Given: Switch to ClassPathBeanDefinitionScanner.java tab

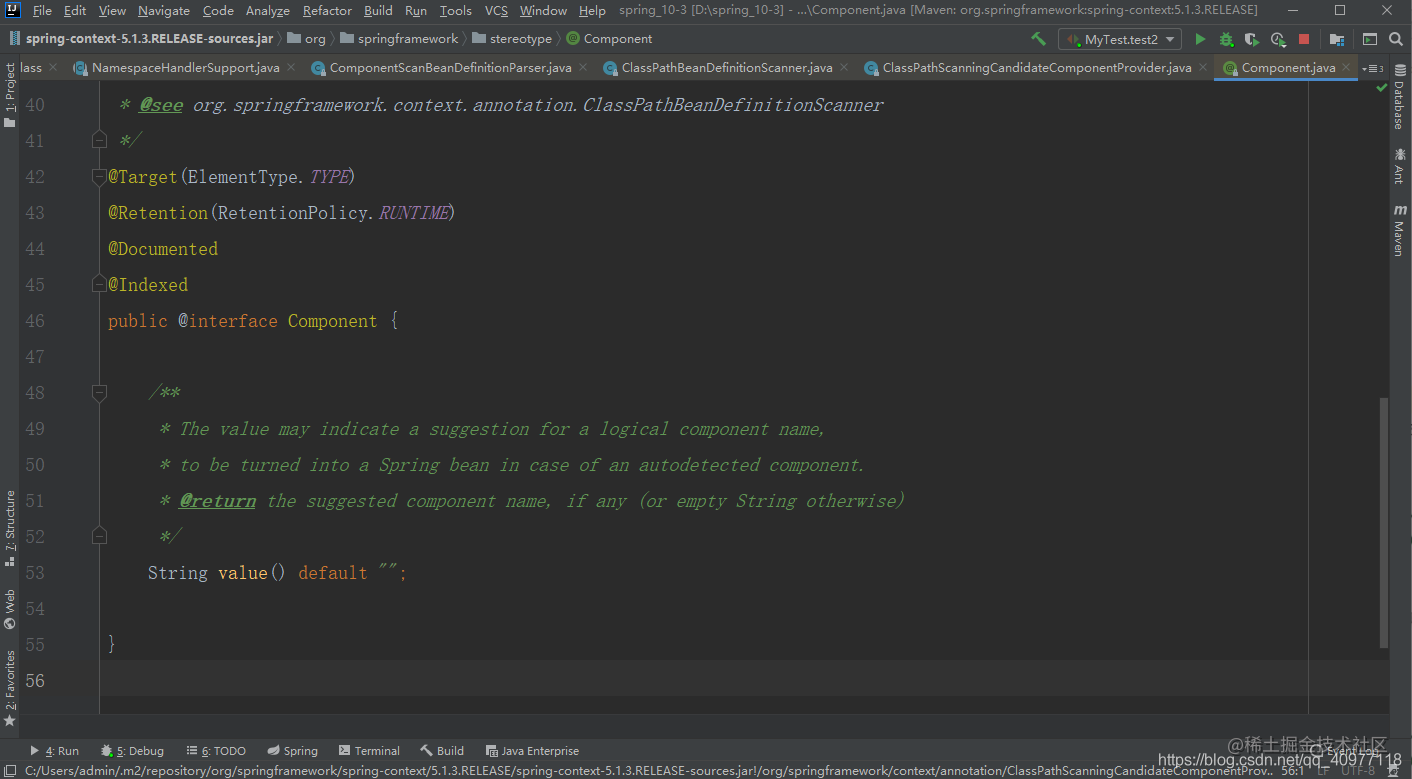Looking at the screenshot, I should coord(727,68).
